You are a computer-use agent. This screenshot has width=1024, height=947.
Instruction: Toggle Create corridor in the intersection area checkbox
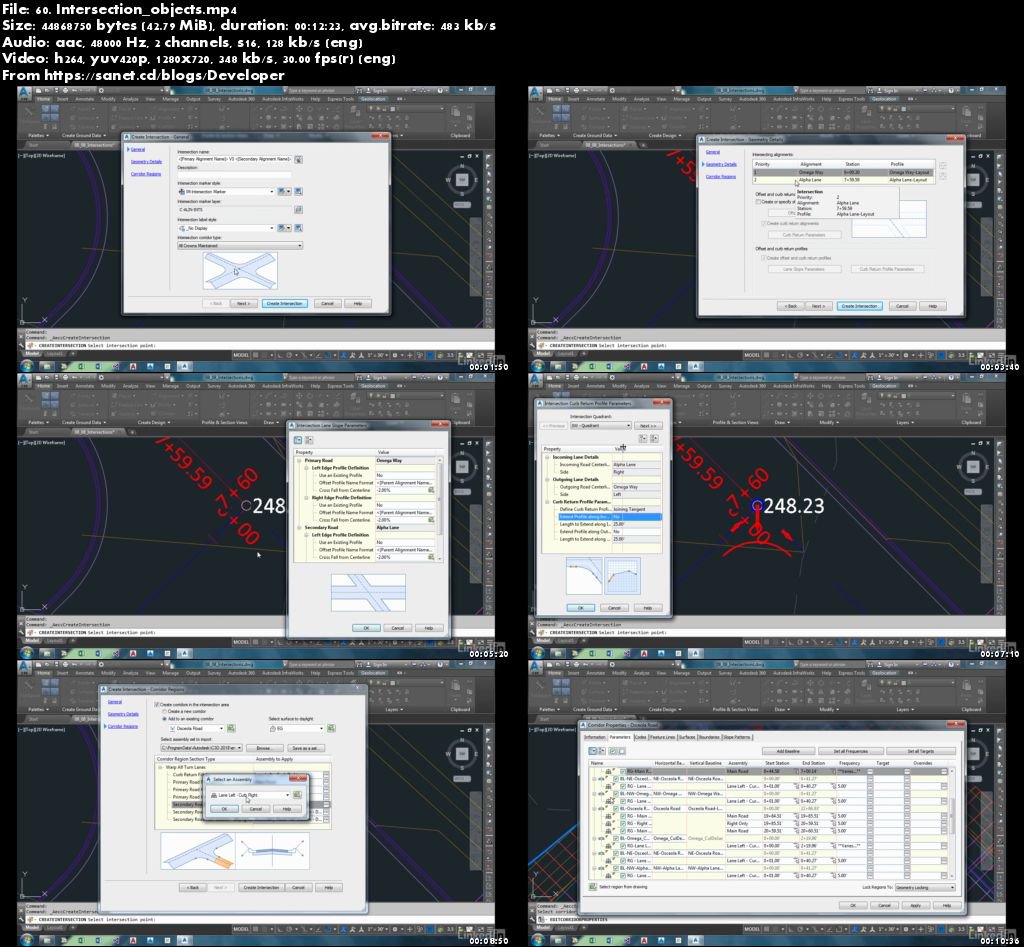pyautogui.click(x=157, y=705)
